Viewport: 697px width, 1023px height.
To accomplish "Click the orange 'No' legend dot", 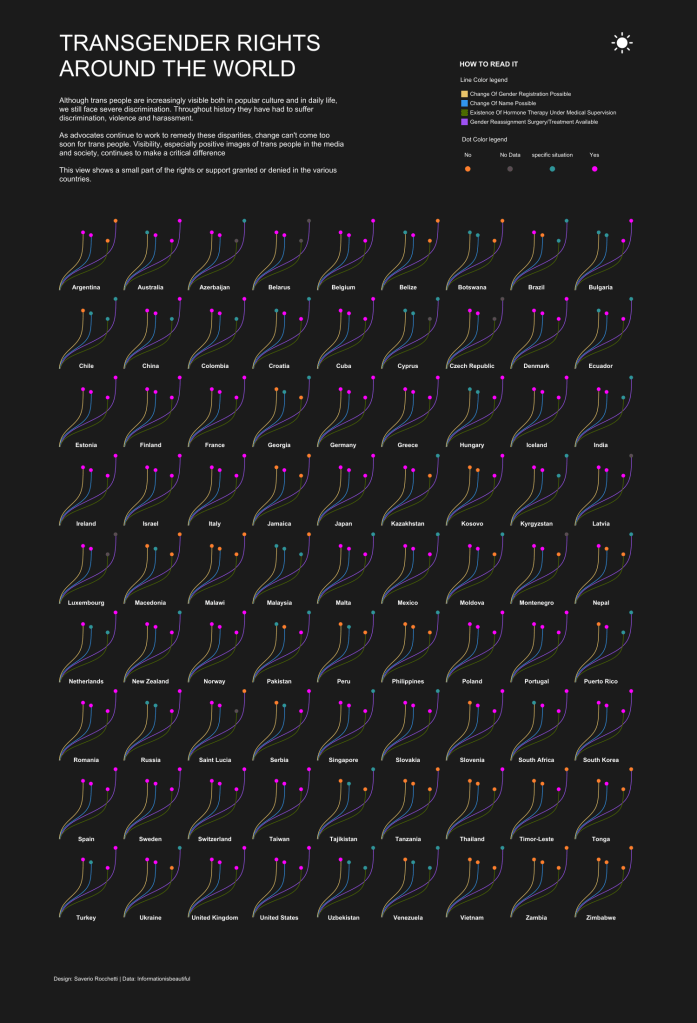I will (468, 170).
